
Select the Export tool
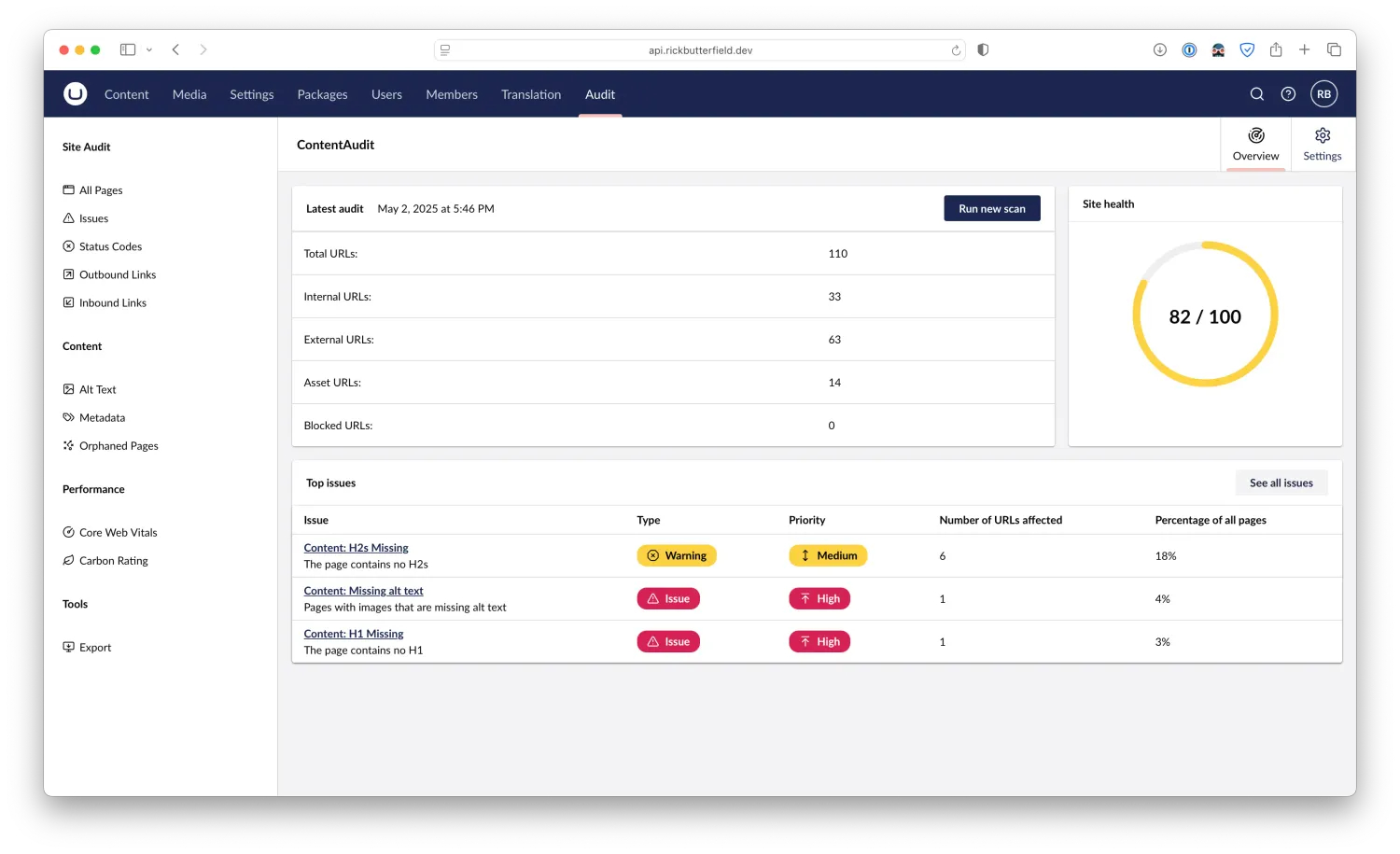(95, 647)
